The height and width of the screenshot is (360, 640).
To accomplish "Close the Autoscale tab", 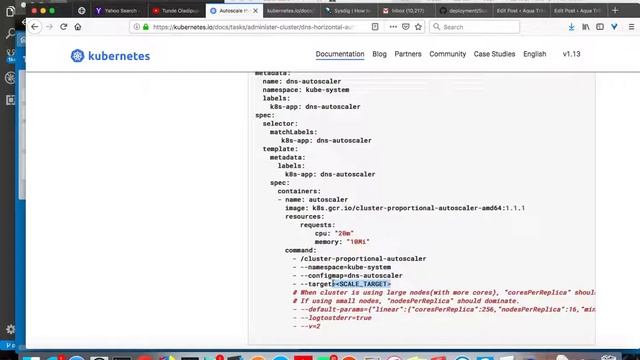I will tap(256, 11).
